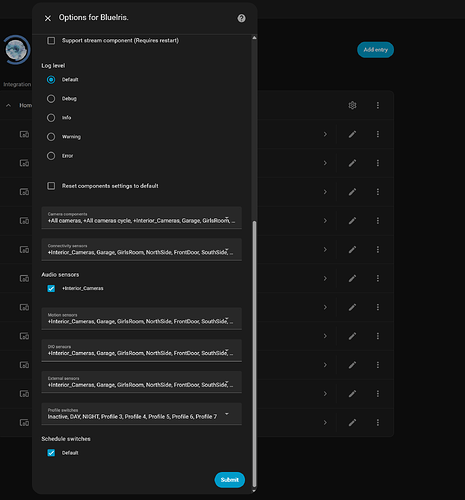Open first device row via right chevron
This screenshot has height=500, width=465.
pyautogui.click(x=325, y=134)
